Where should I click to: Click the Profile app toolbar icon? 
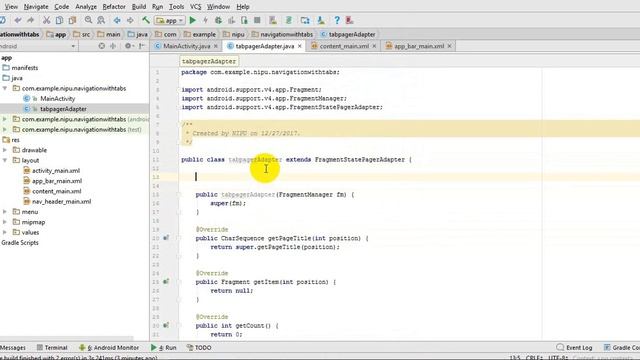(x=231, y=20)
